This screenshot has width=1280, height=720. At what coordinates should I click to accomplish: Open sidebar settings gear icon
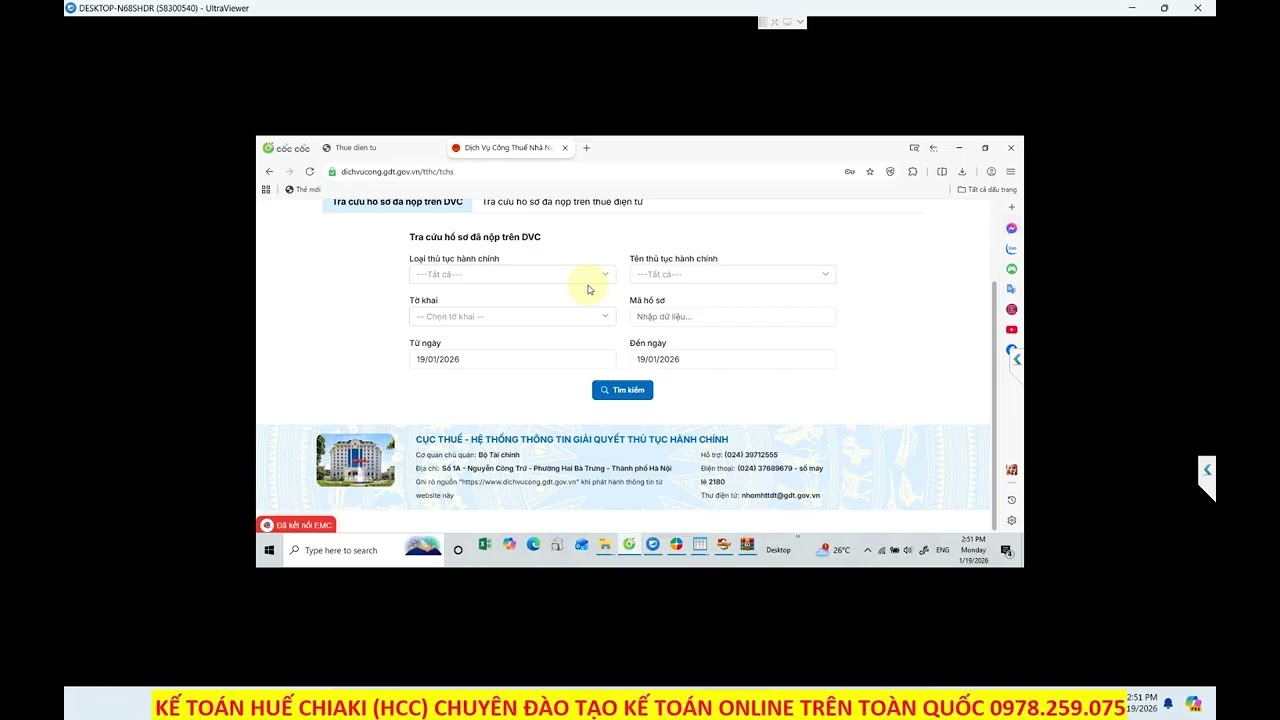tap(1012, 520)
